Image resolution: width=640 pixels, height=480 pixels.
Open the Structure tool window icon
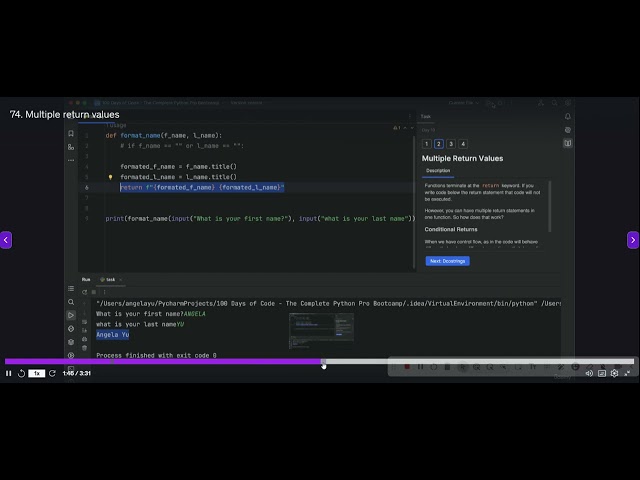[x=71, y=147]
